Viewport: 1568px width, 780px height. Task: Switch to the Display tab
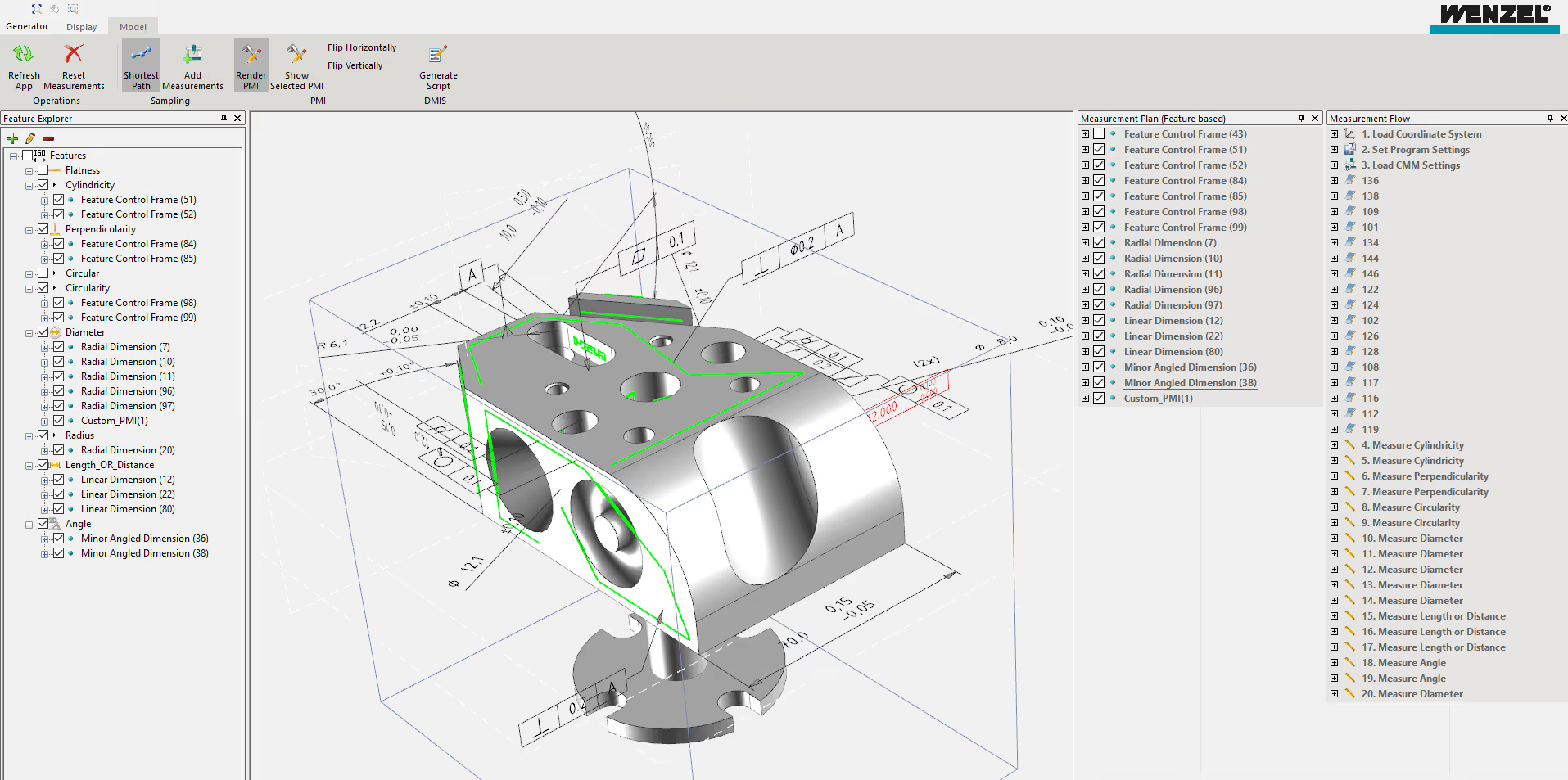pyautogui.click(x=81, y=27)
